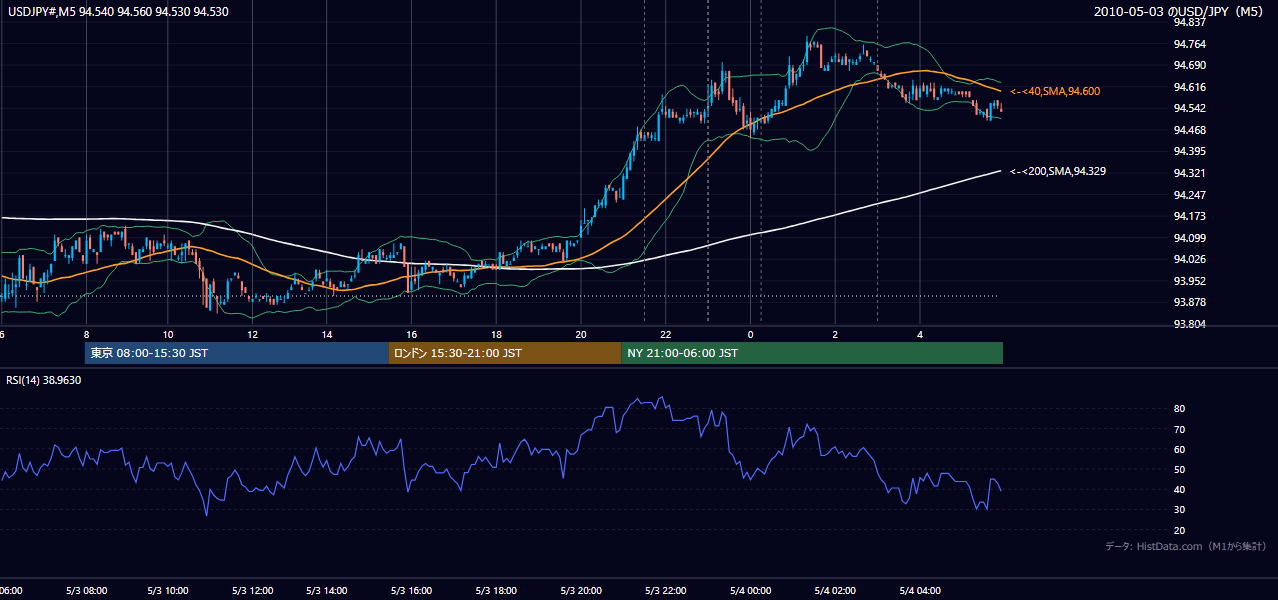Click the データ: HistData.com source text

pos(1186,546)
